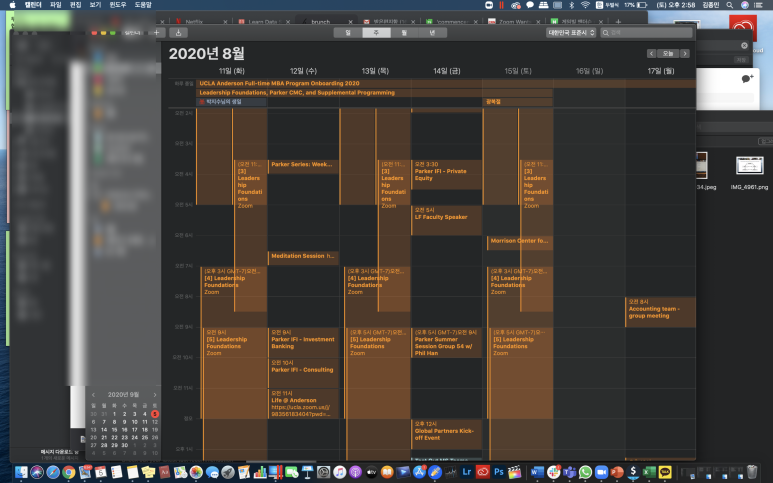Open the 윈도우 (Window) menu
The image size is (773, 483).
(x=117, y=5)
